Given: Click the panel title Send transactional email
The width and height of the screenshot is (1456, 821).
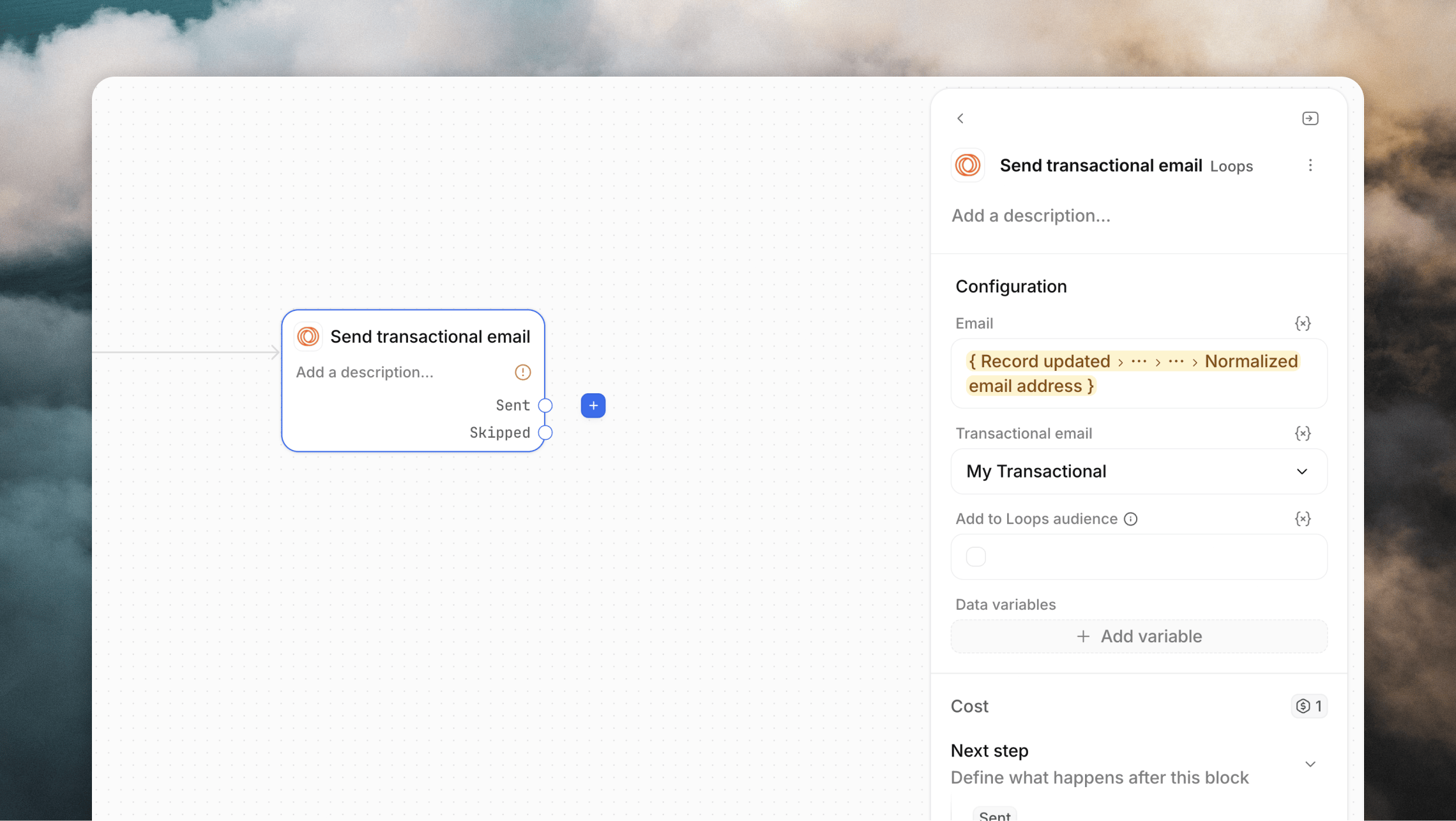Looking at the screenshot, I should tap(1101, 165).
